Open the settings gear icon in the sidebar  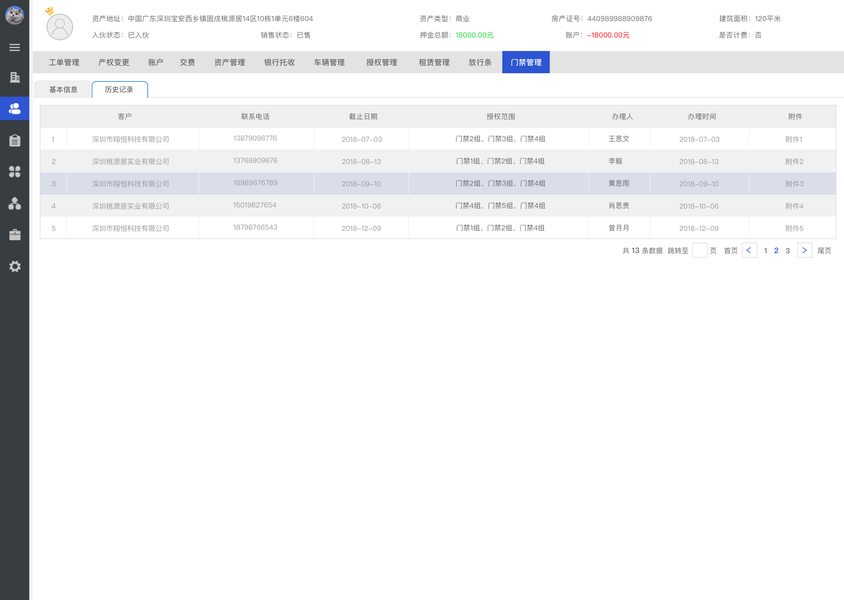tap(15, 266)
